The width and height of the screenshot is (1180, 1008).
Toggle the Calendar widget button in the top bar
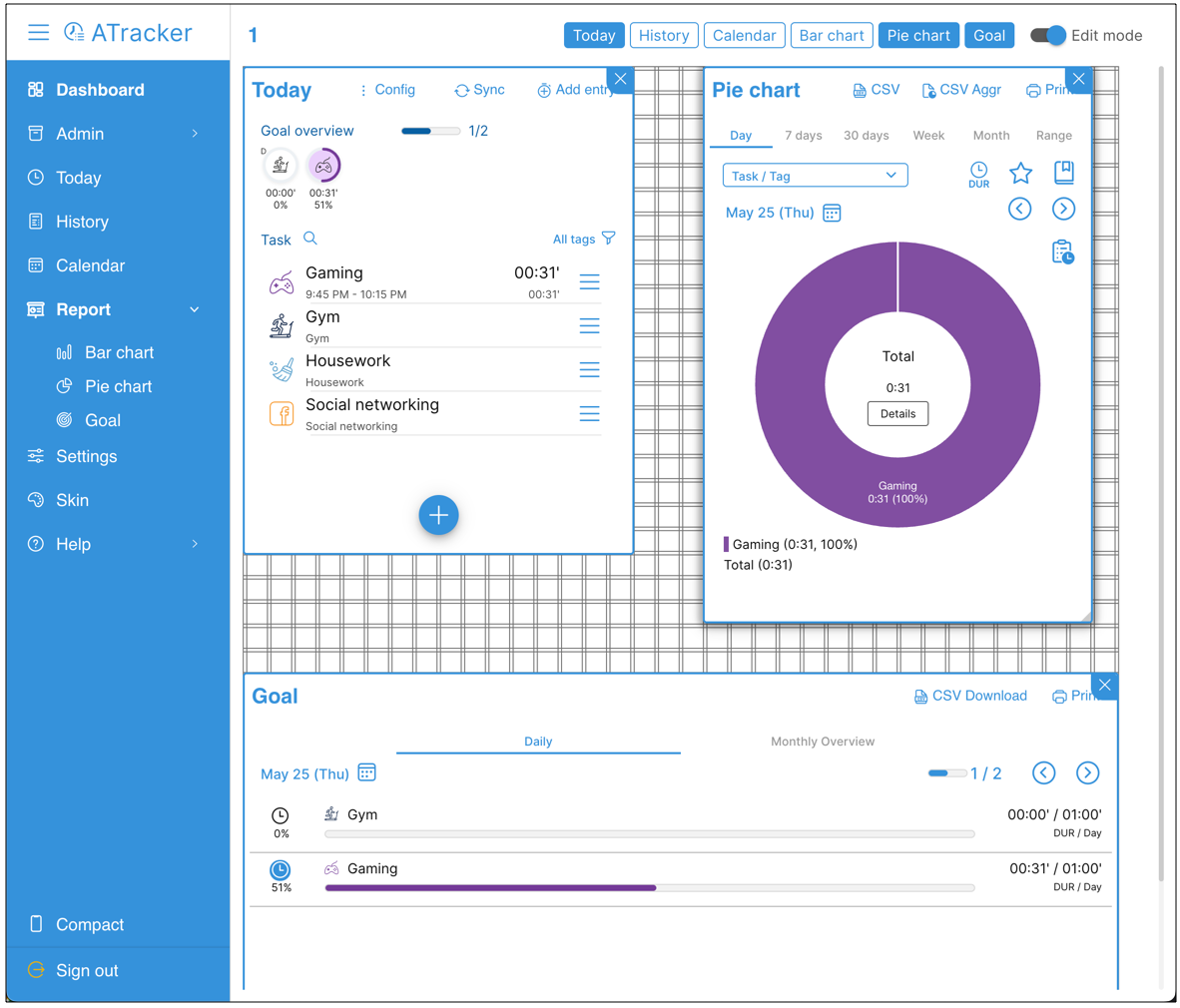[745, 35]
